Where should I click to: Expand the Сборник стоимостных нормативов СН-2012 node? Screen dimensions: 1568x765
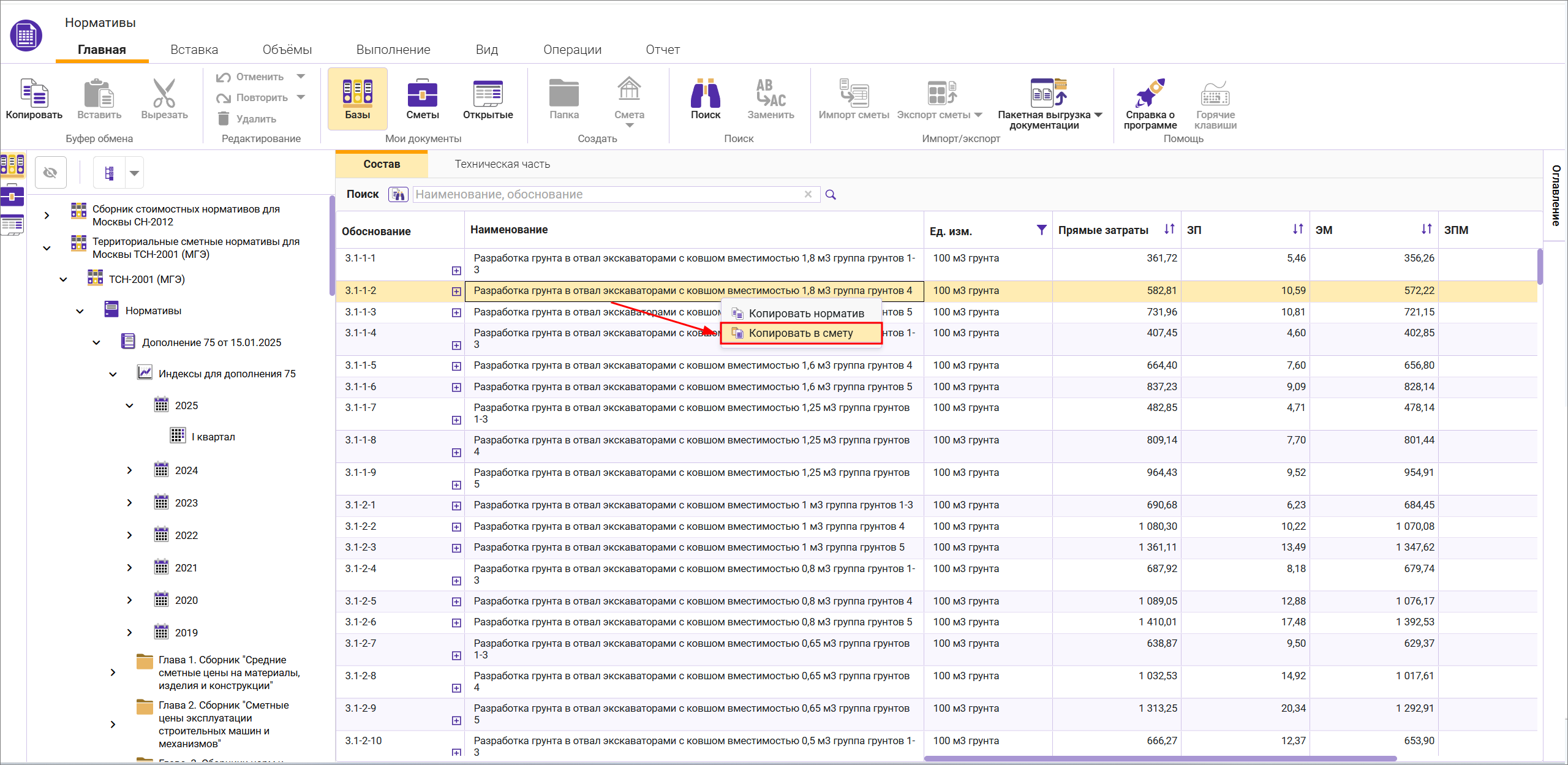tap(47, 216)
